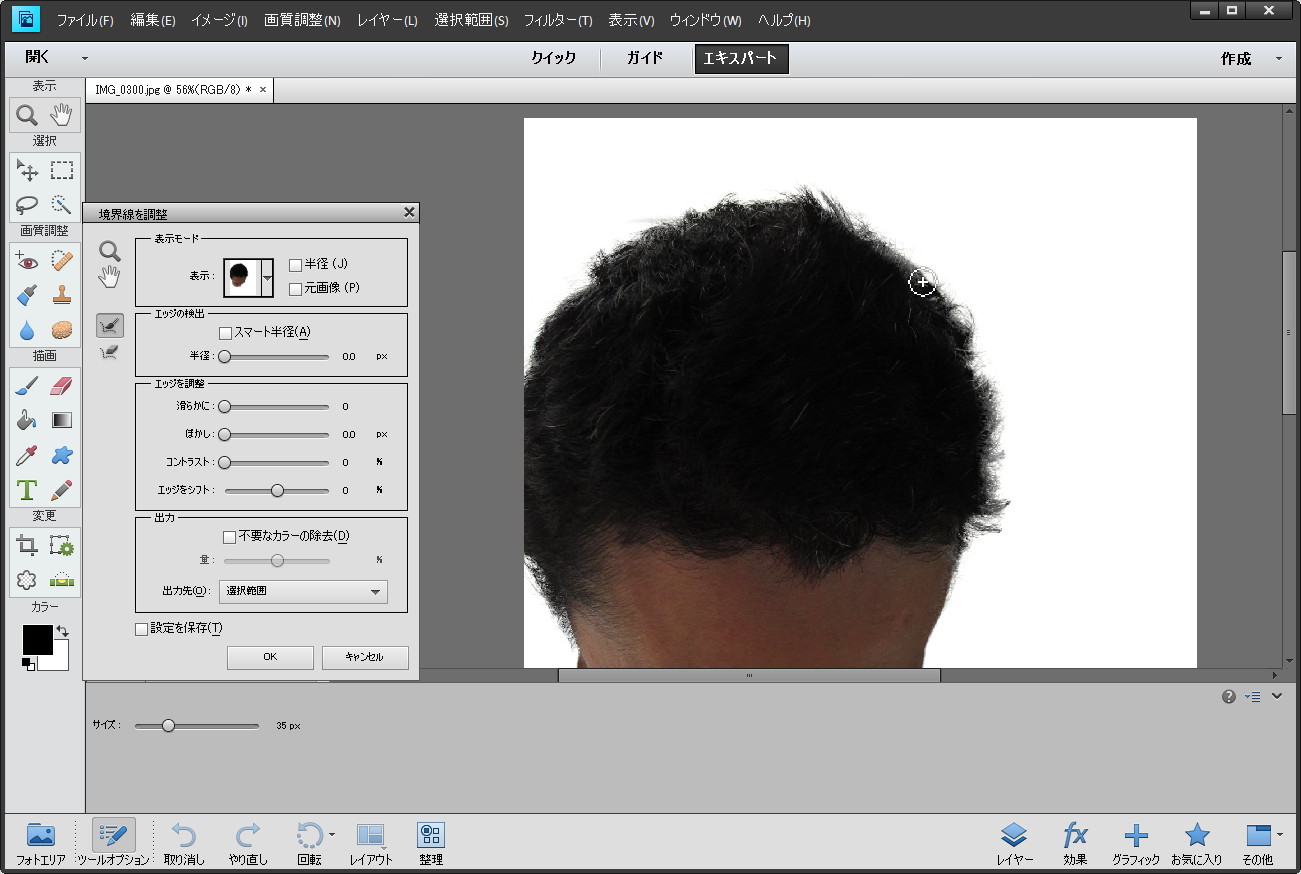Collapse the tool options panel chevron
This screenshot has width=1301, height=874.
tap(1277, 697)
